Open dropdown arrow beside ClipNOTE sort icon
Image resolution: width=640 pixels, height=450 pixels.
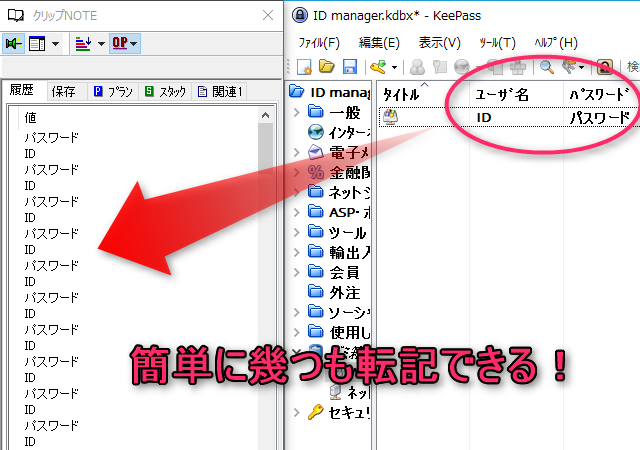[x=101, y=43]
